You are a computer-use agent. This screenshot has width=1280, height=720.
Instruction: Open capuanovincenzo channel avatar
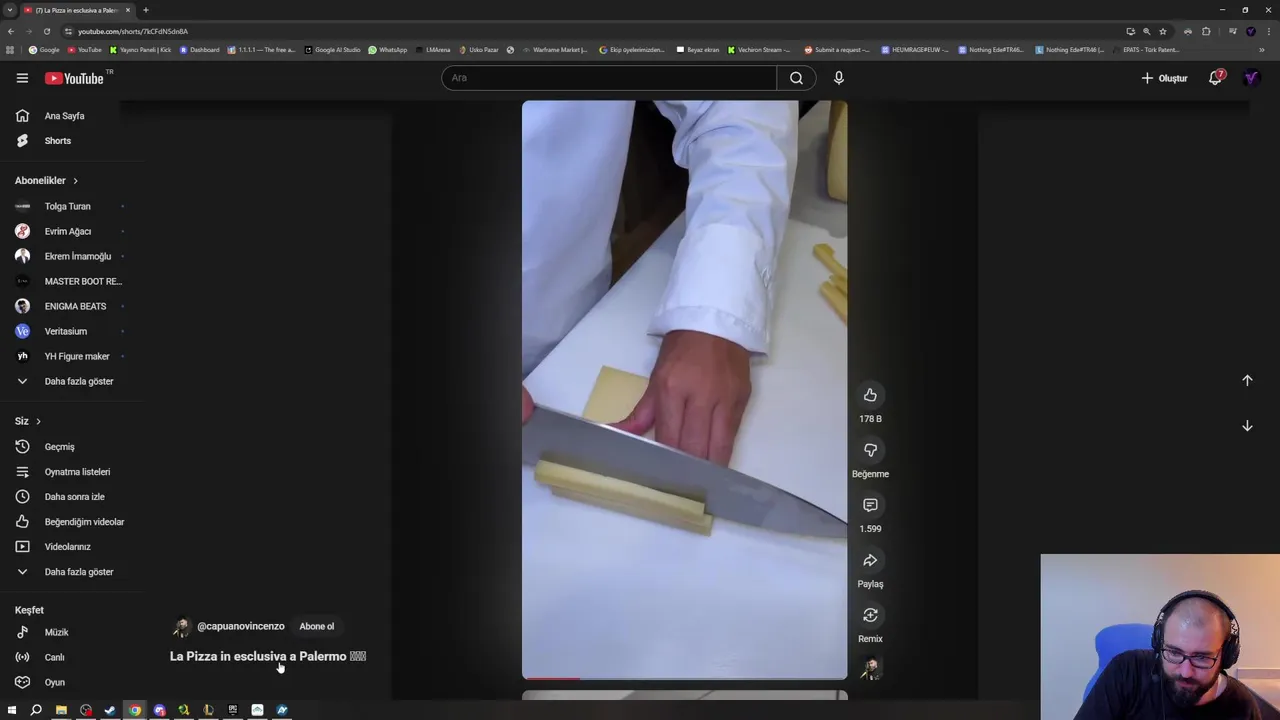click(181, 627)
